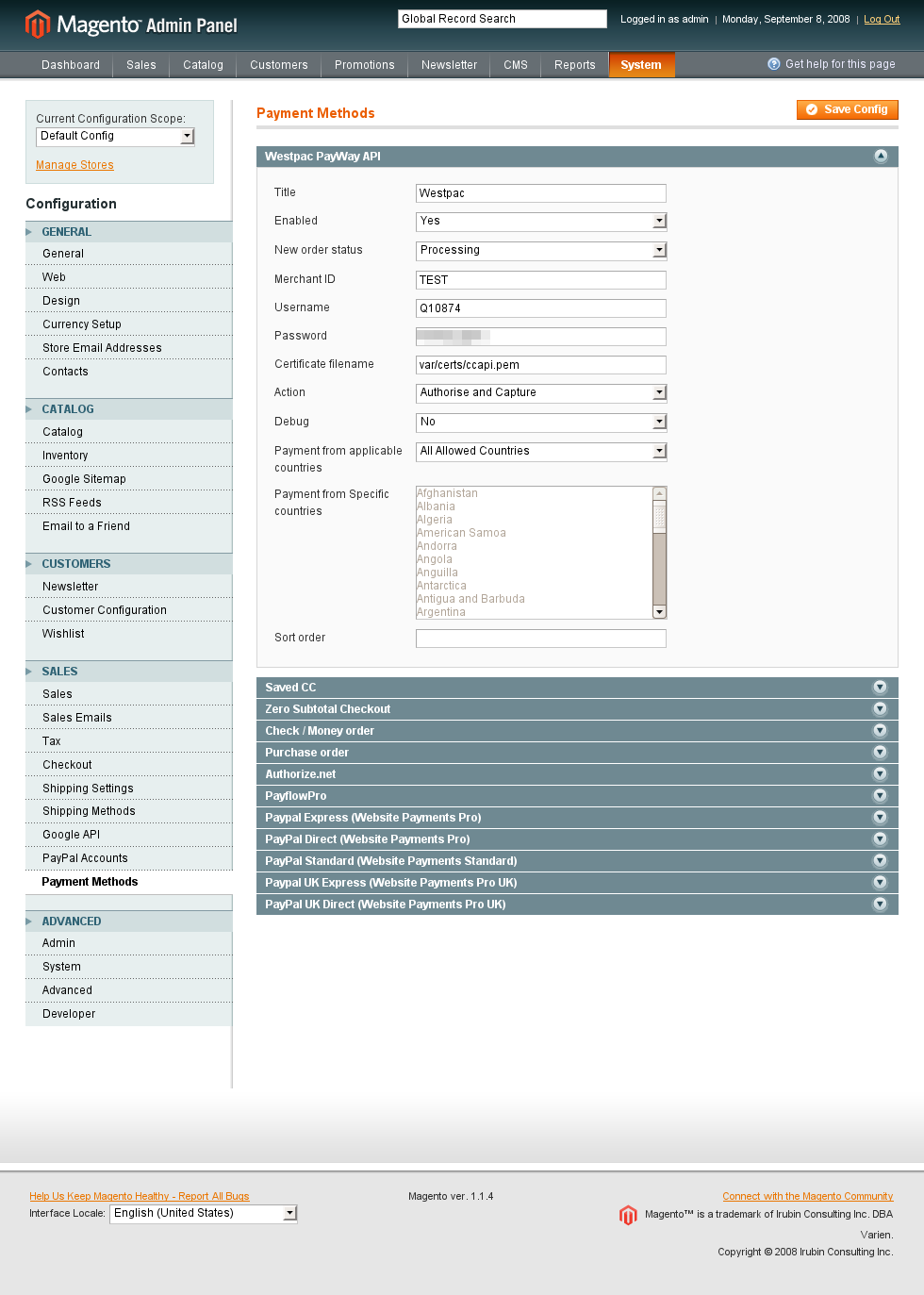
Task: Open the System menu
Action: pos(641,65)
